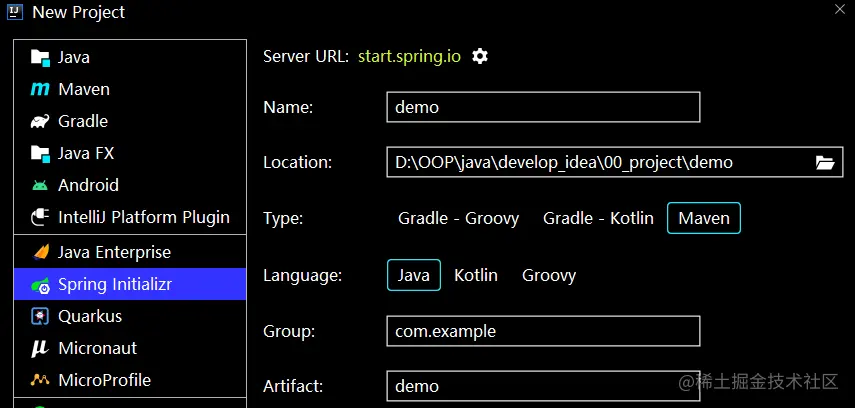Select MicroProfile generator

130,380
